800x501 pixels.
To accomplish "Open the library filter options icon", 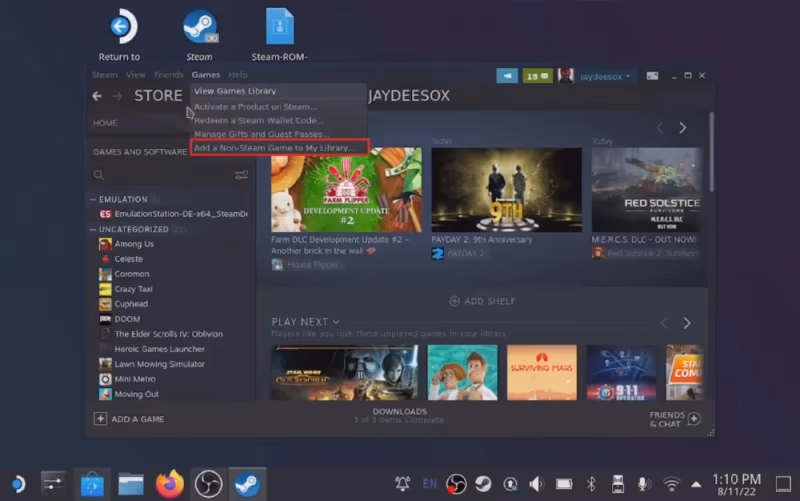I will [x=241, y=175].
